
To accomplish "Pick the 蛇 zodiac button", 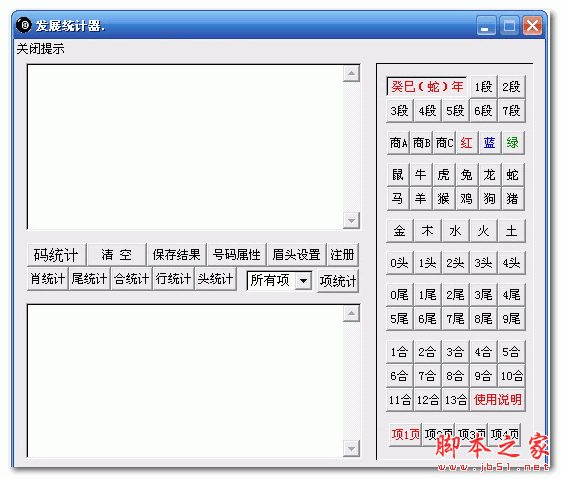I will click(513, 175).
